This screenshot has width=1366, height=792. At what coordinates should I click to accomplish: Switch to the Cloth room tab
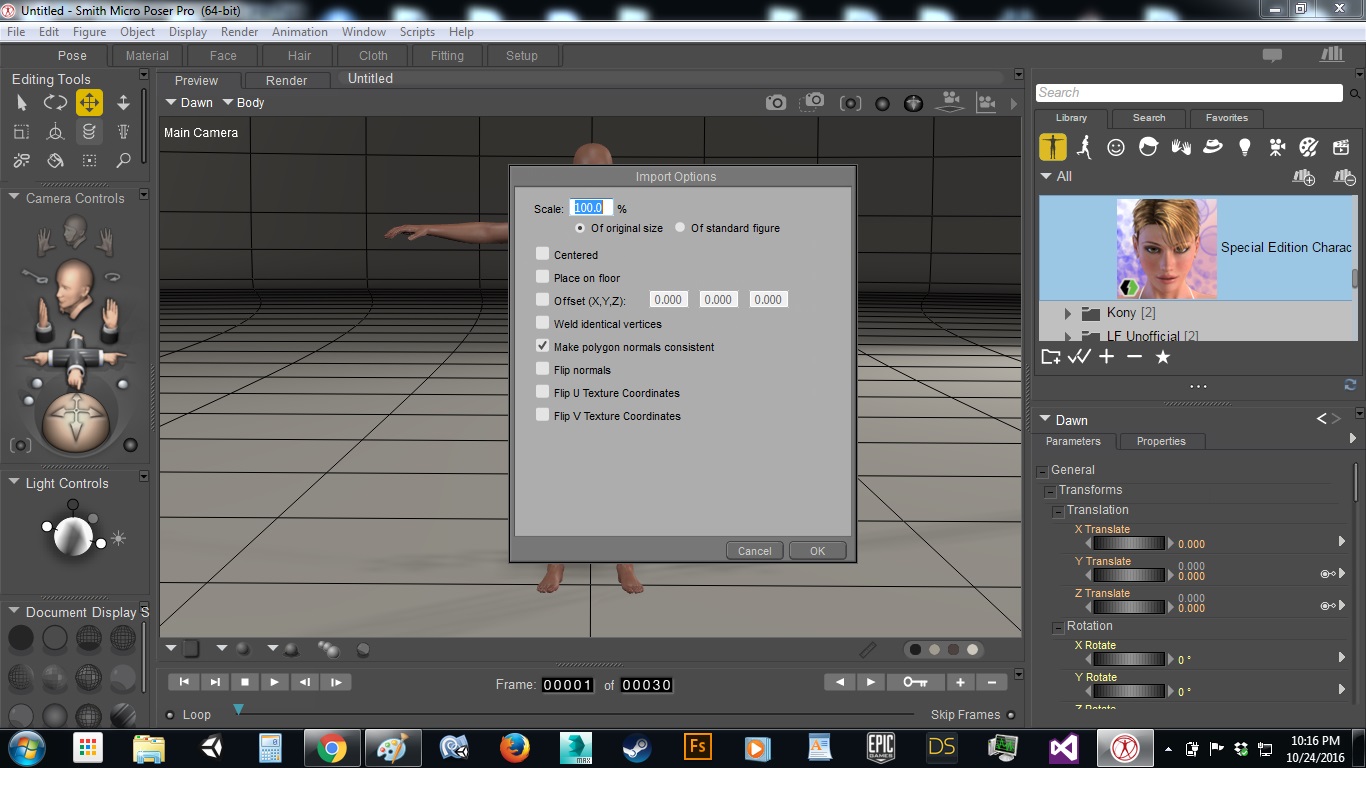(x=373, y=56)
